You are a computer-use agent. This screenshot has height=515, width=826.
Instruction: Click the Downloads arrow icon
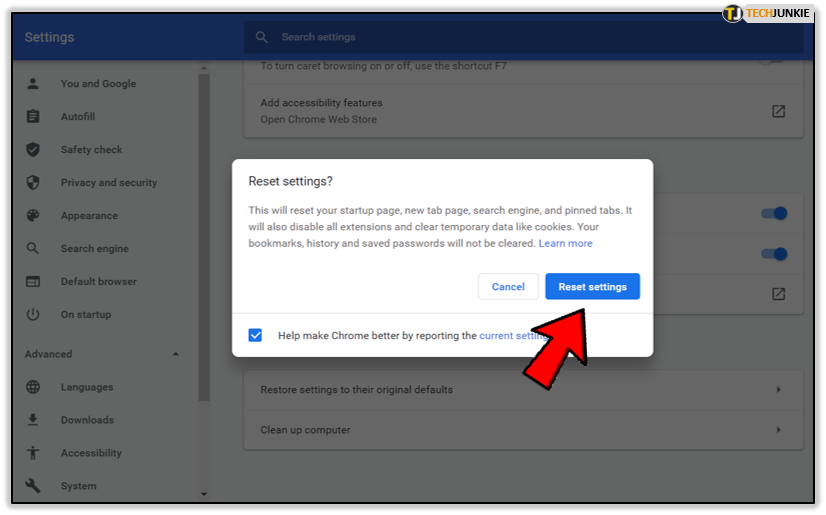click(x=33, y=420)
